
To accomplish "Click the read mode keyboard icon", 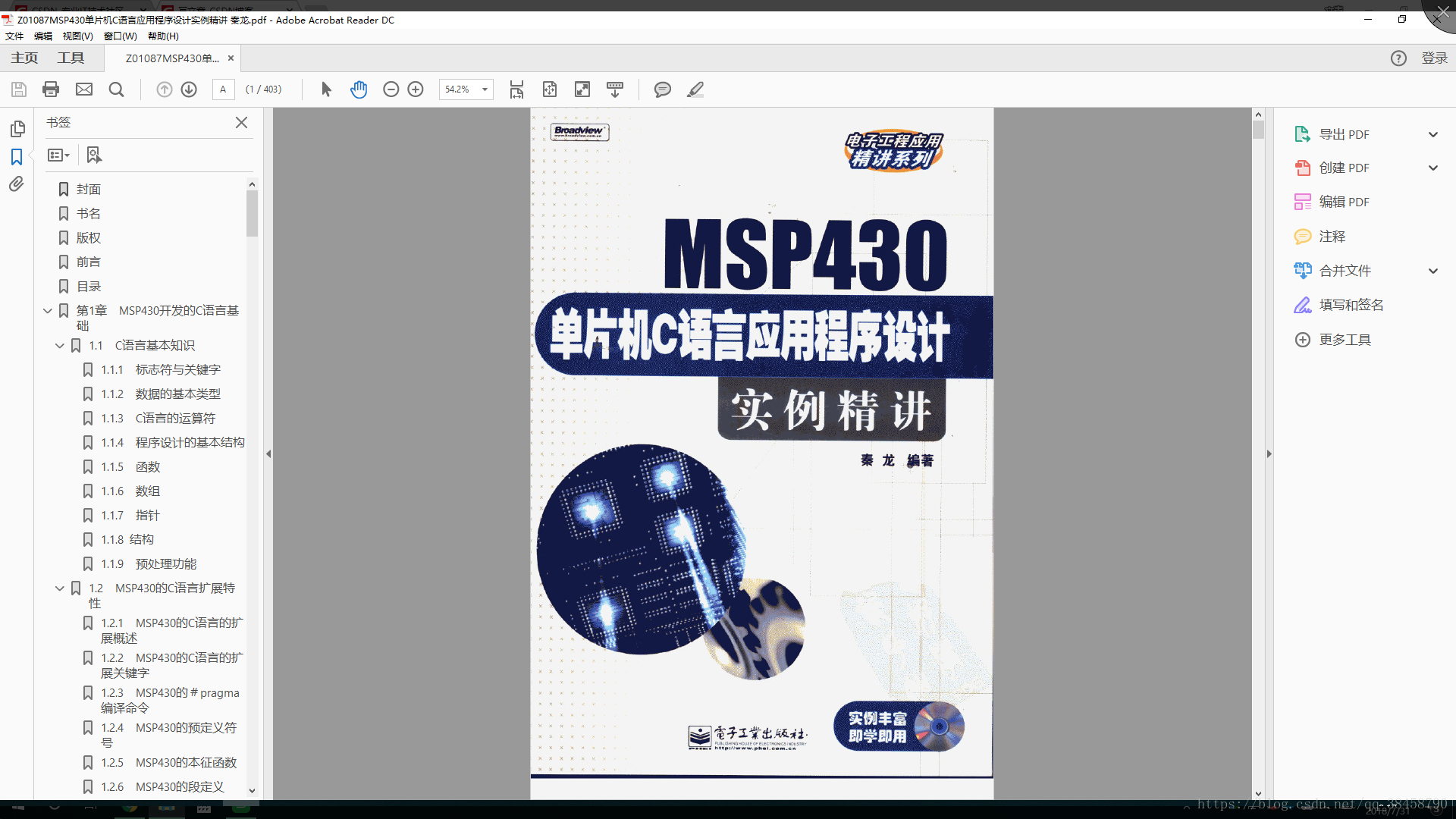I will [x=615, y=89].
